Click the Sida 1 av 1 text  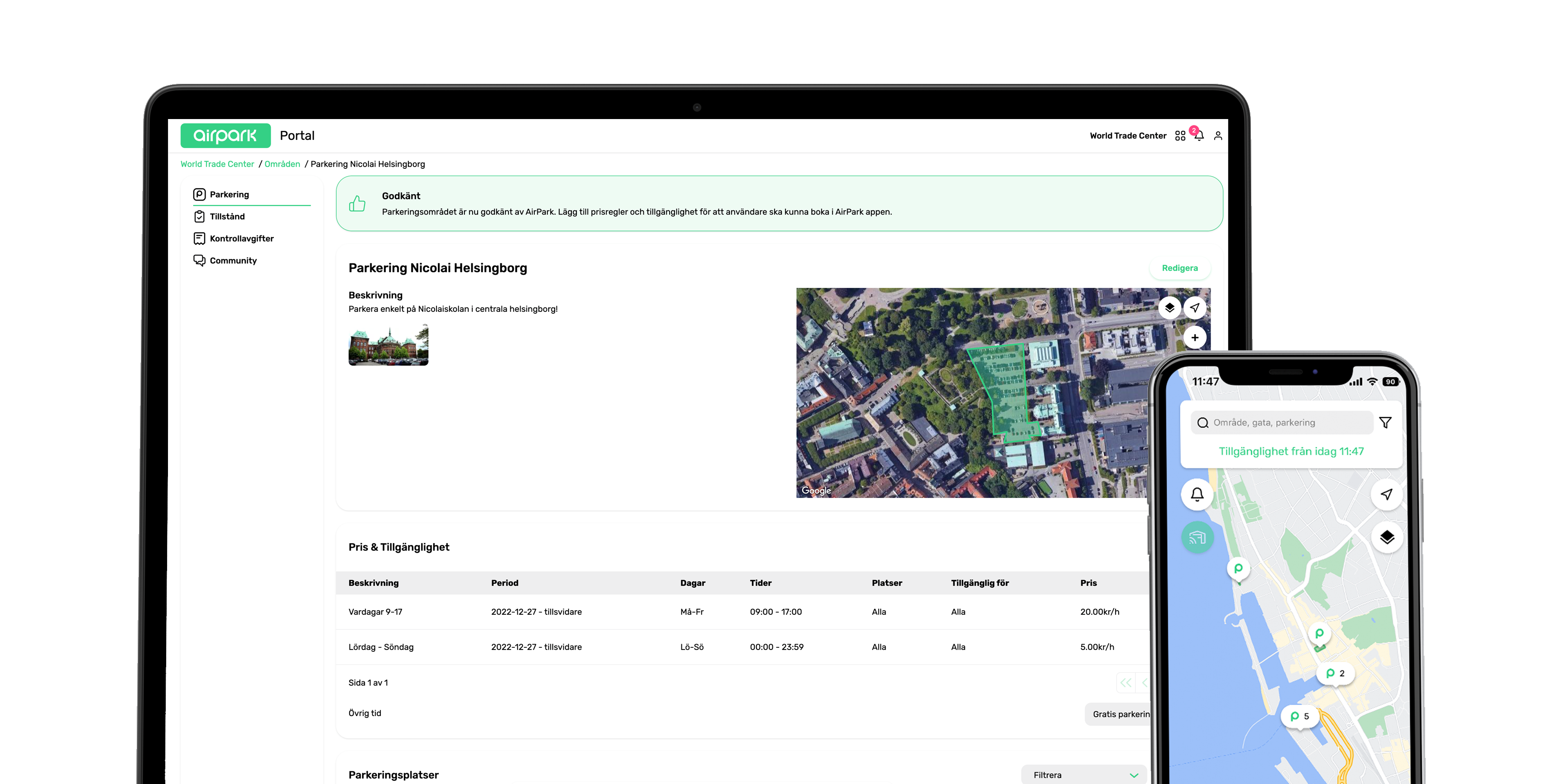click(x=368, y=683)
